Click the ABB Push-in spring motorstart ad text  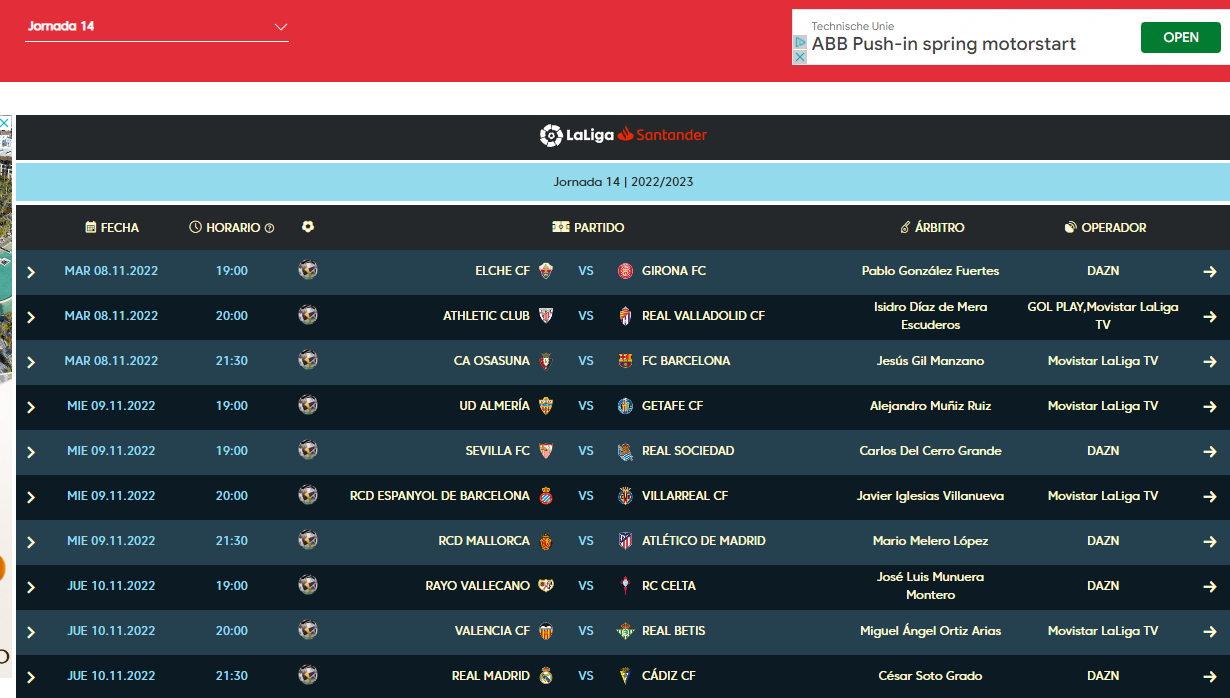[x=944, y=44]
